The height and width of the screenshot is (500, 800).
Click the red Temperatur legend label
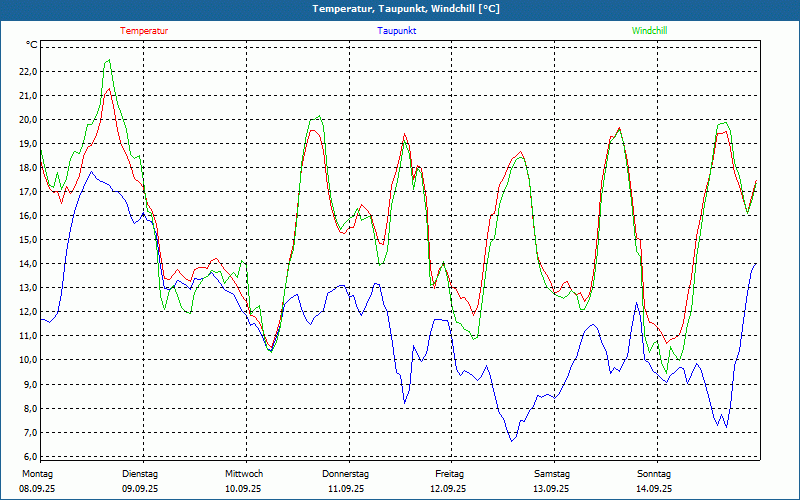click(144, 31)
